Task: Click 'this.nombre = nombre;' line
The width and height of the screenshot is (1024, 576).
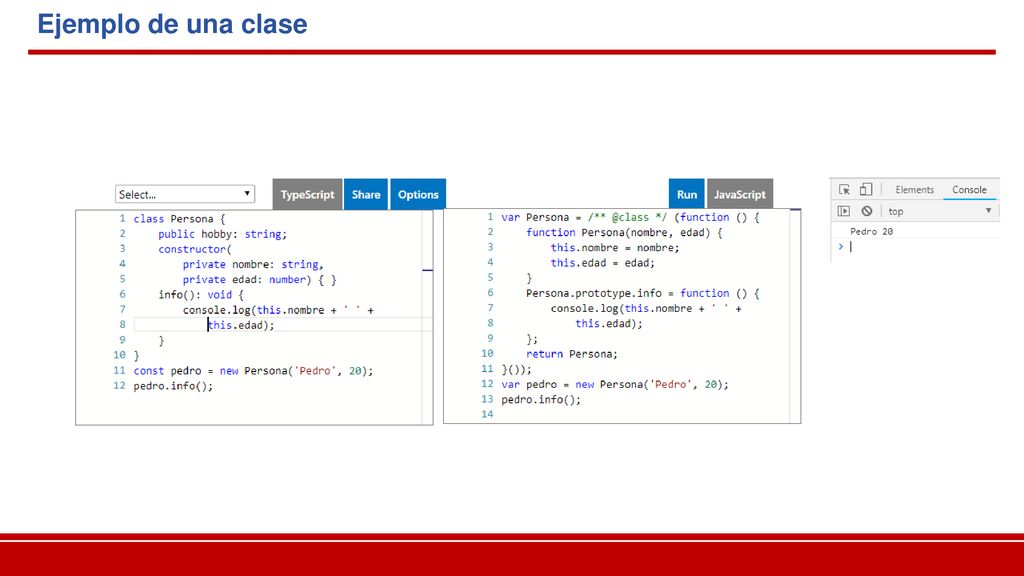Action: (x=615, y=248)
